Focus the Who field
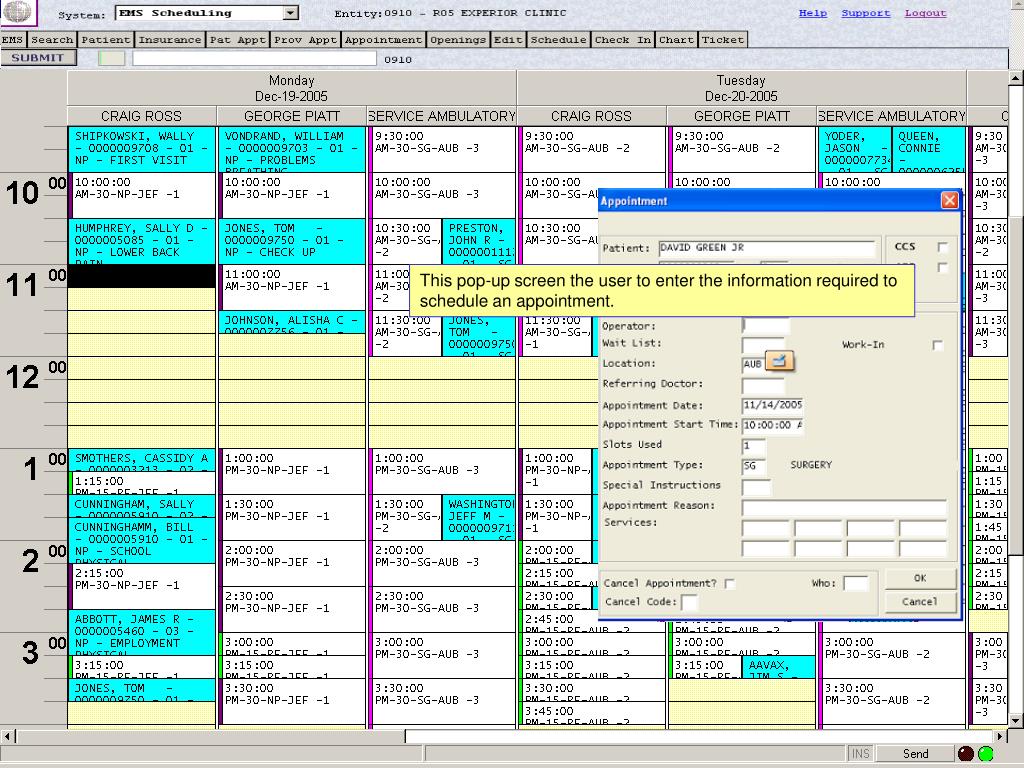This screenshot has height=768, width=1024. point(856,583)
